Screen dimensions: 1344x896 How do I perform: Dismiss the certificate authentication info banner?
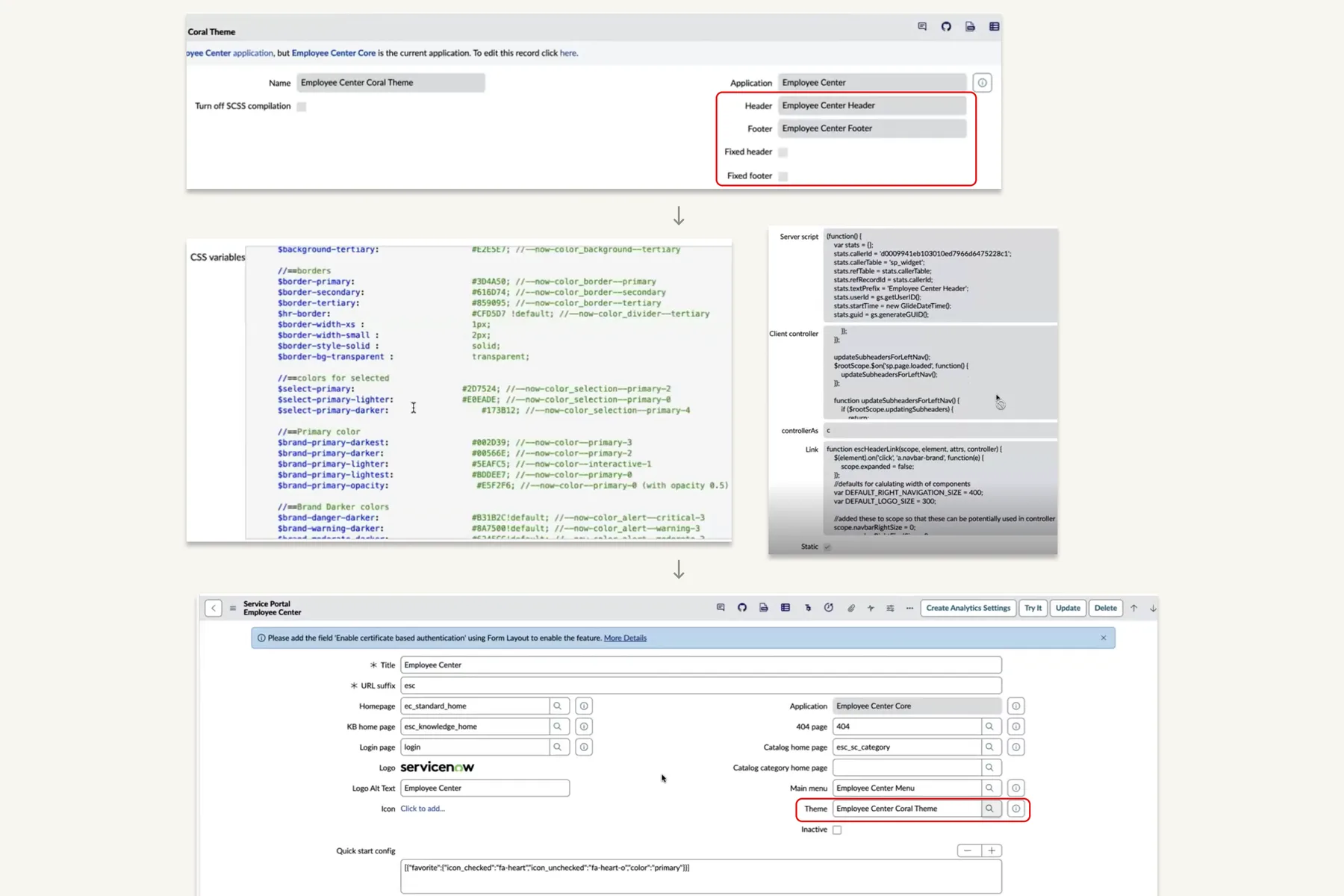(x=1104, y=638)
